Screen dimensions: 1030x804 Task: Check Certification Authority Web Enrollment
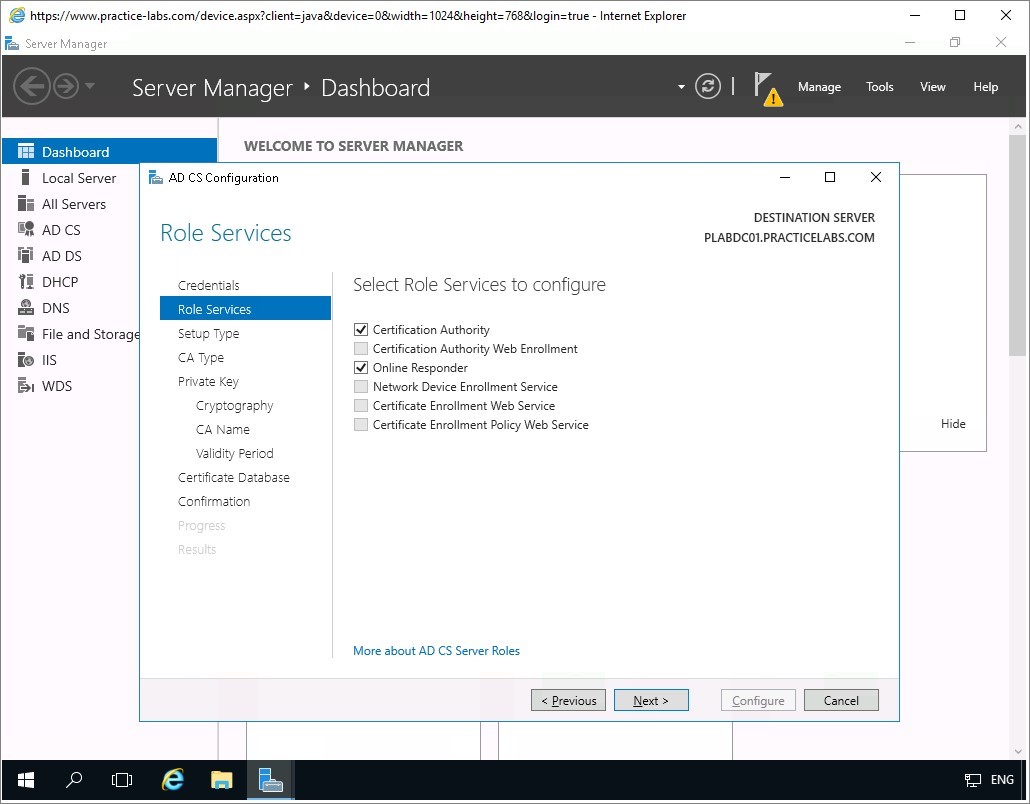pyautogui.click(x=361, y=349)
